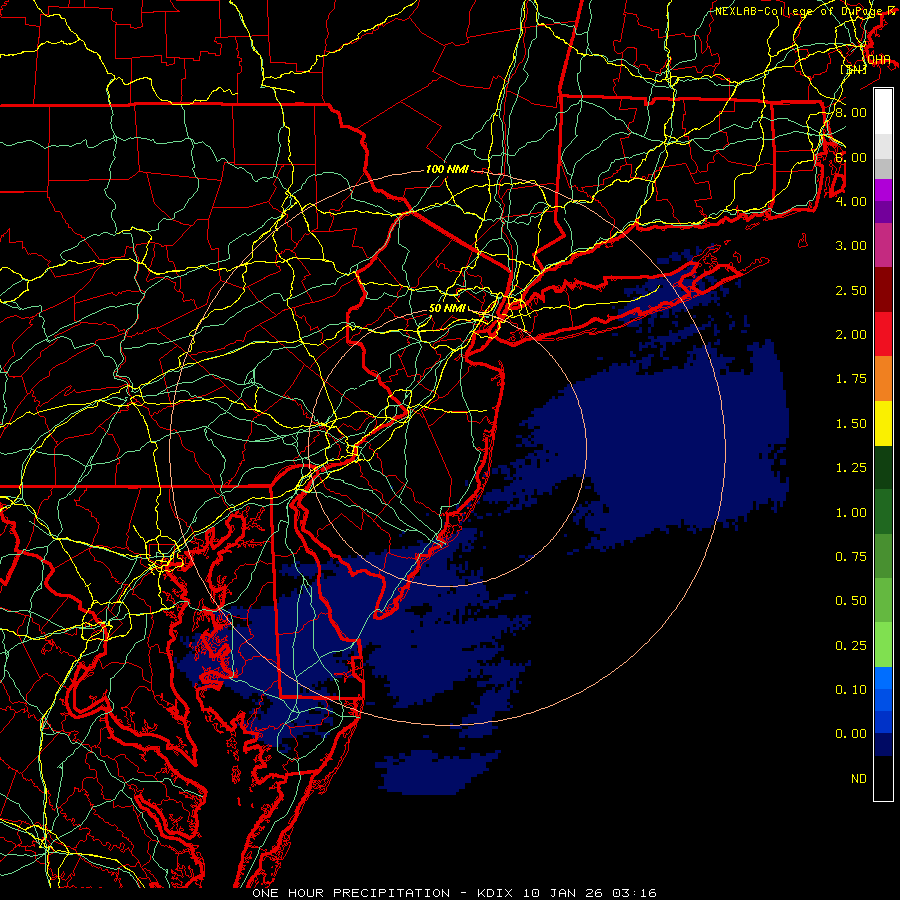Screen dimensions: 900x900
Task: Click the '1.00' legend value
Action: 851,513
